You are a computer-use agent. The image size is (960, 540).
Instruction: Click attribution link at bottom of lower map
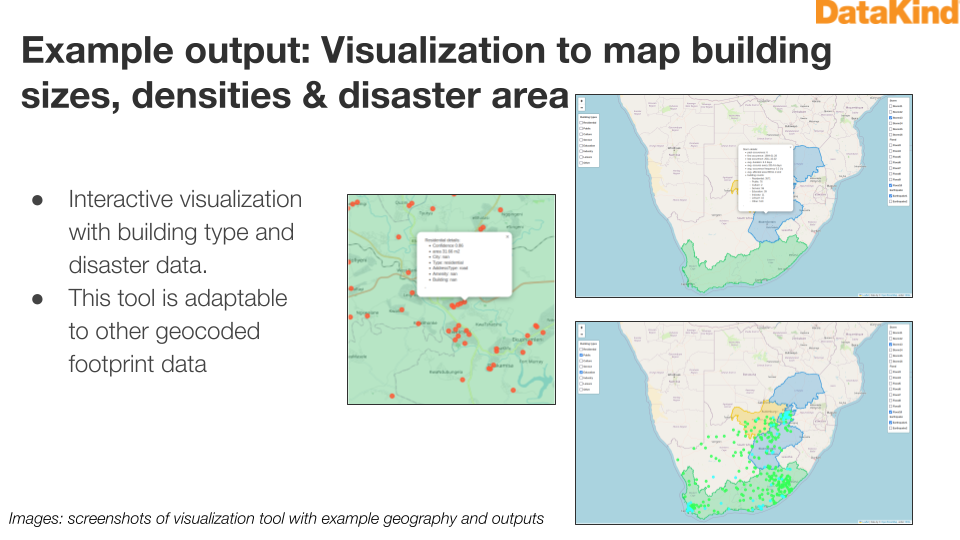tap(885, 522)
